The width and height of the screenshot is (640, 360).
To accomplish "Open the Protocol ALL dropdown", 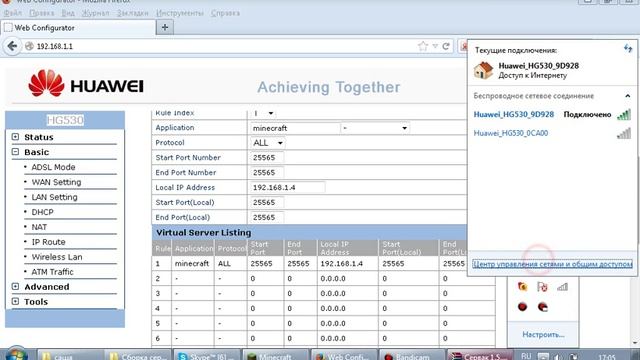I will pyautogui.click(x=268, y=143).
